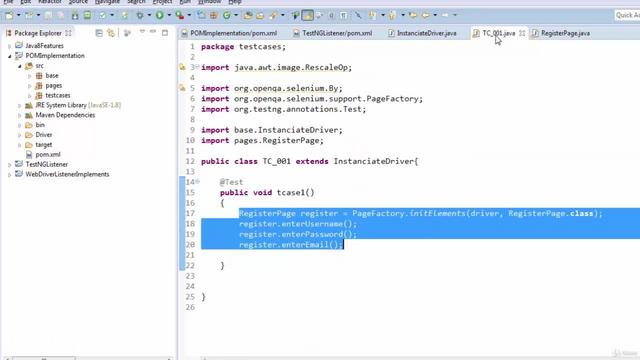Click the Open Type toolbar icon

[248, 16]
